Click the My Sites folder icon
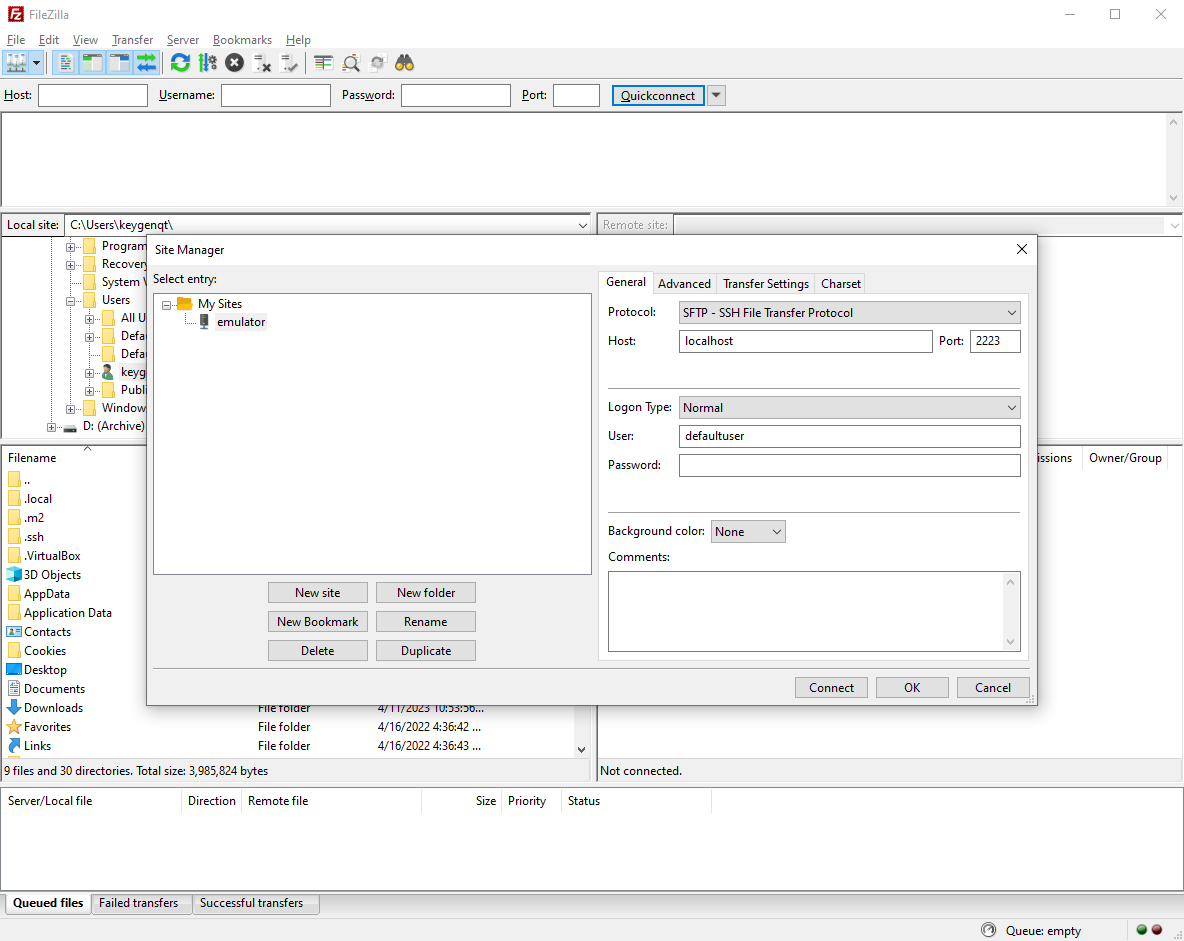Screen dimensions: 1184x941 point(185,304)
